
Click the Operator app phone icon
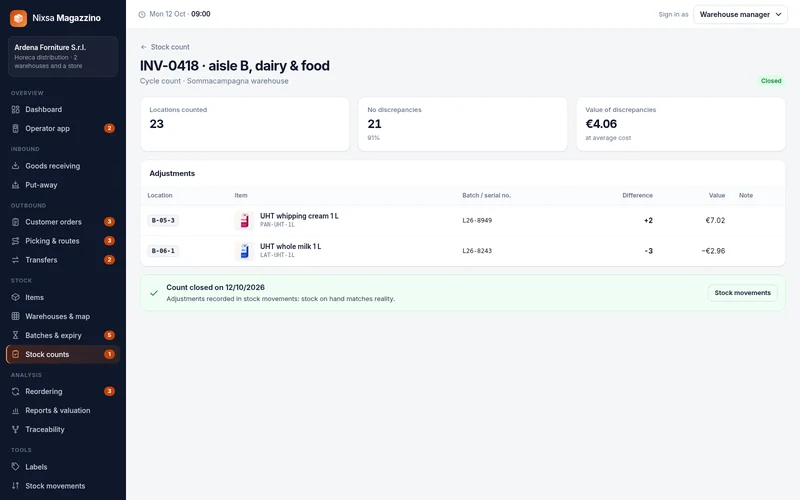pyautogui.click(x=15, y=129)
